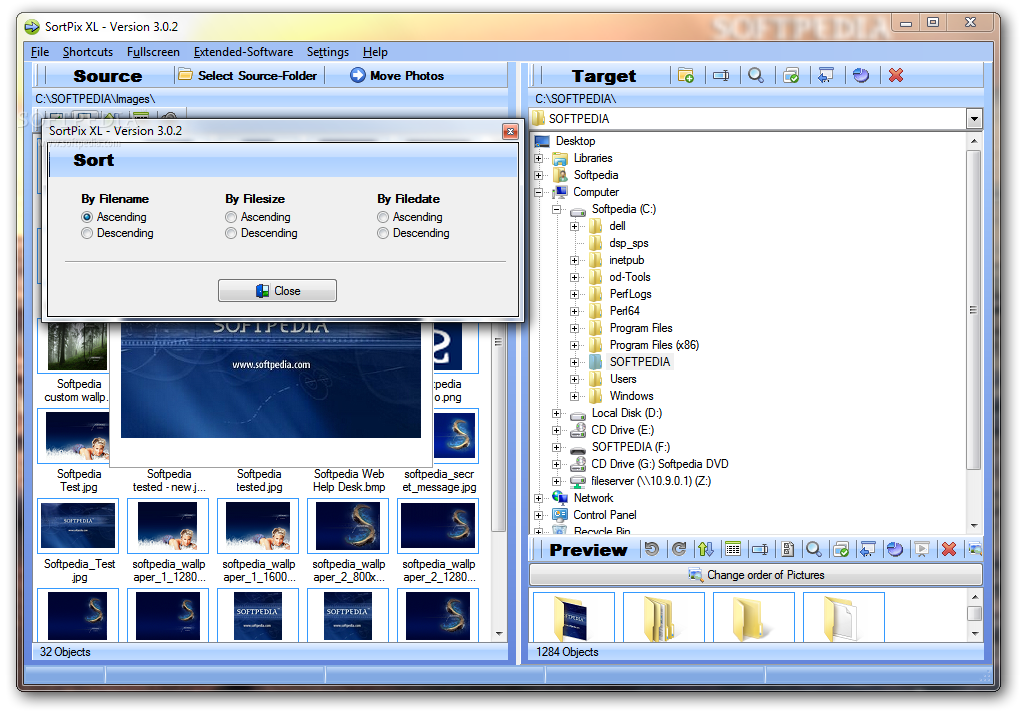1021x712 pixels.
Task: Select Descending under By Filedate
Action: pos(383,233)
